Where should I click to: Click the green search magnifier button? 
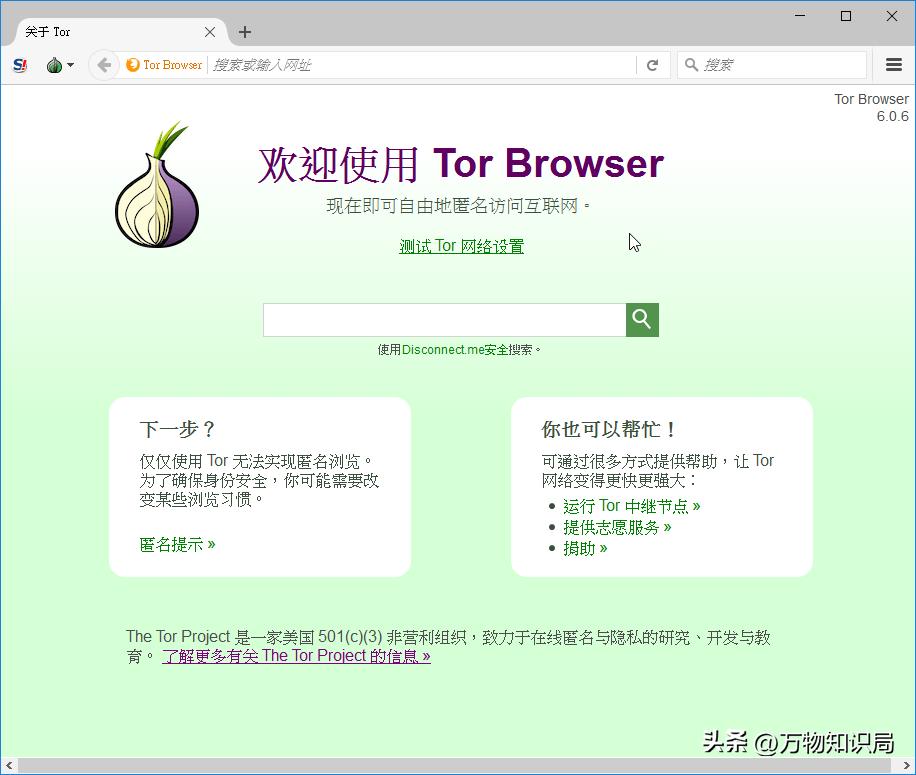pyautogui.click(x=641, y=320)
